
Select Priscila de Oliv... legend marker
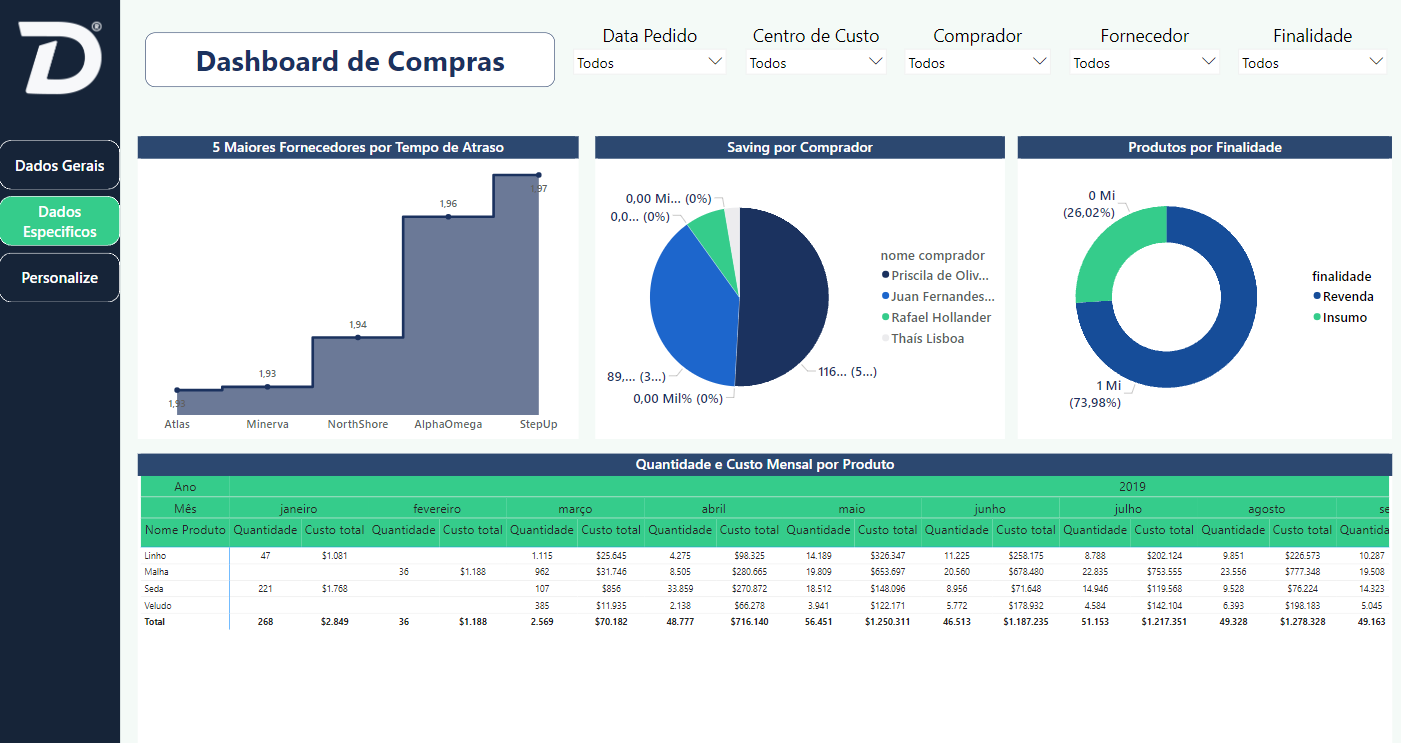[x=885, y=276]
